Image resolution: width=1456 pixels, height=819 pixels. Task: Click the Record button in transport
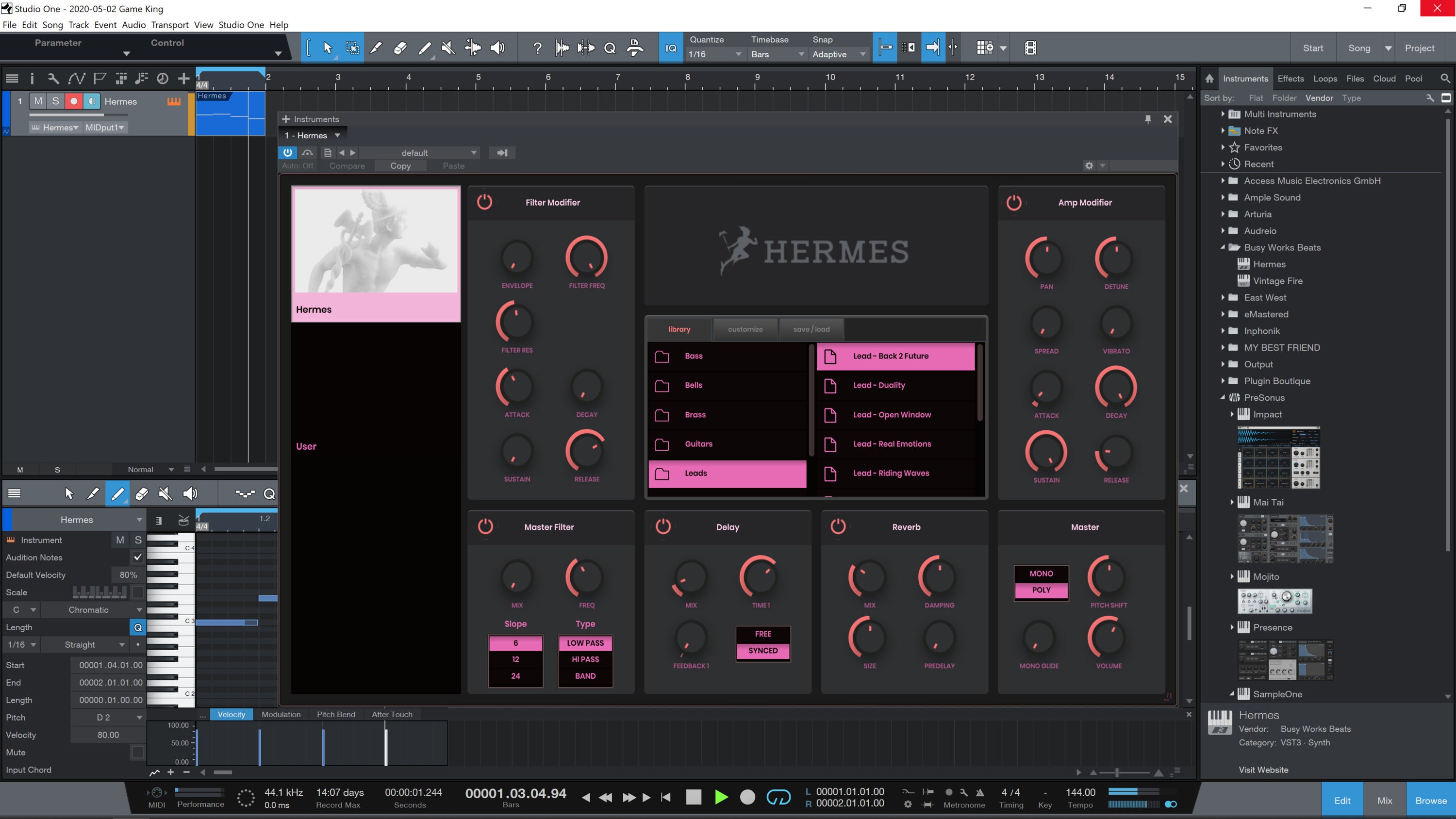tap(748, 797)
